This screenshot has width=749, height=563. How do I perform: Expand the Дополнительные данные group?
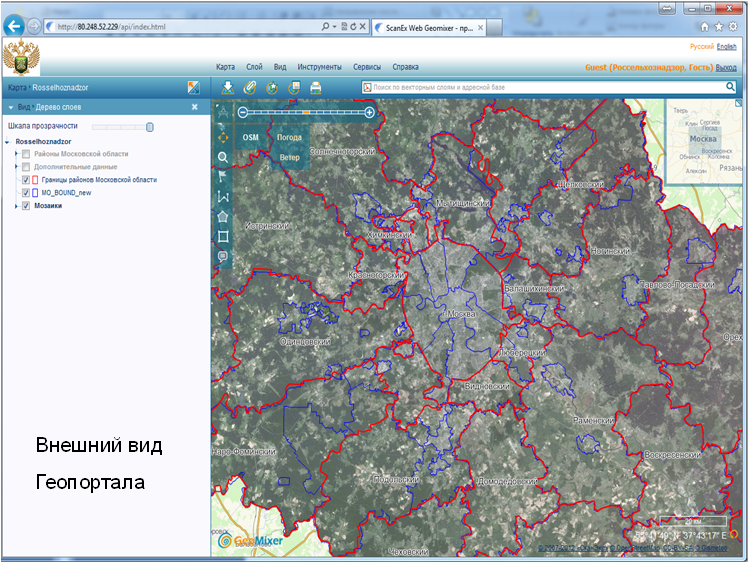coord(16,167)
